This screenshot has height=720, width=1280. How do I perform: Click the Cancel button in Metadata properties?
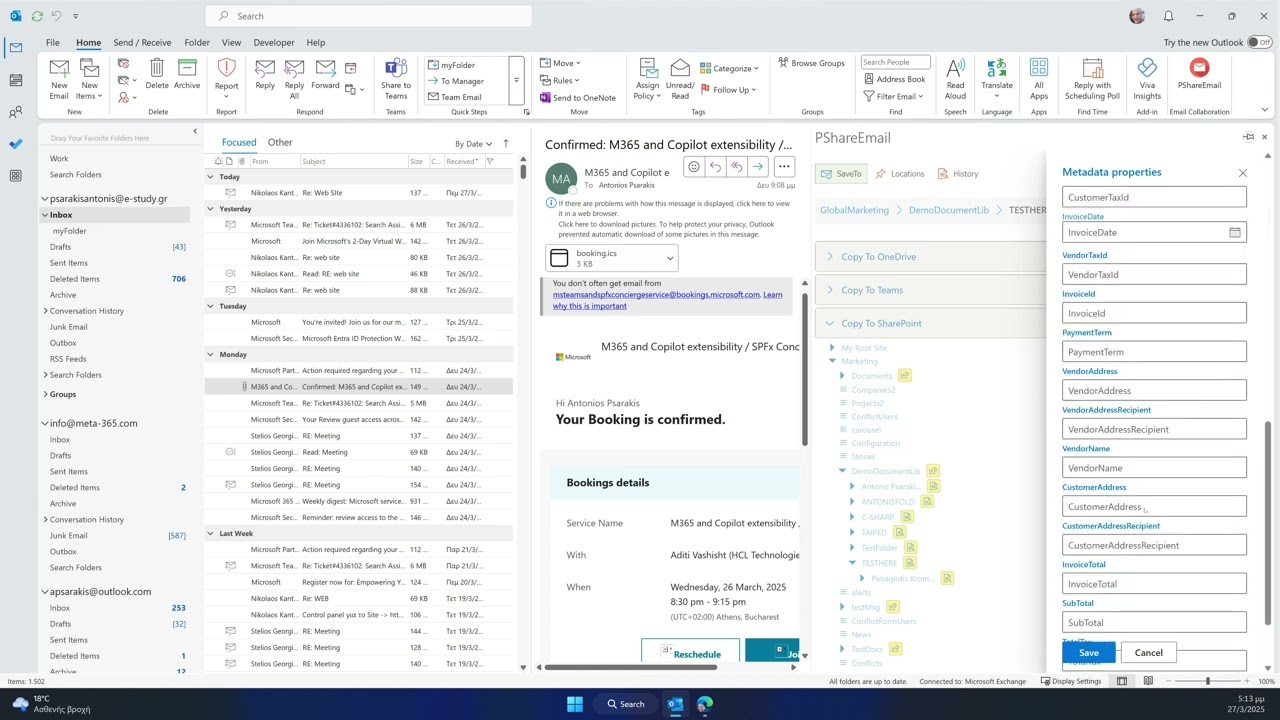[1149, 653]
